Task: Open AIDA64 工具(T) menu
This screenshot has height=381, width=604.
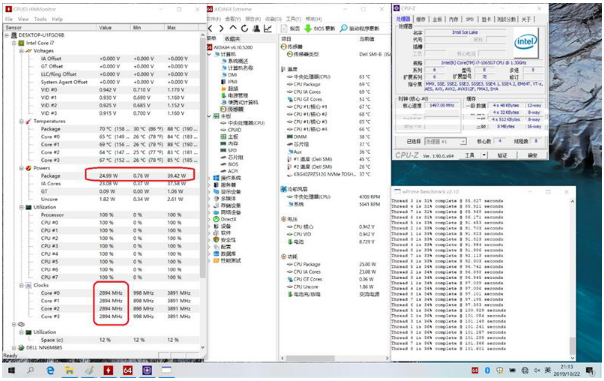Action: tap(293, 19)
